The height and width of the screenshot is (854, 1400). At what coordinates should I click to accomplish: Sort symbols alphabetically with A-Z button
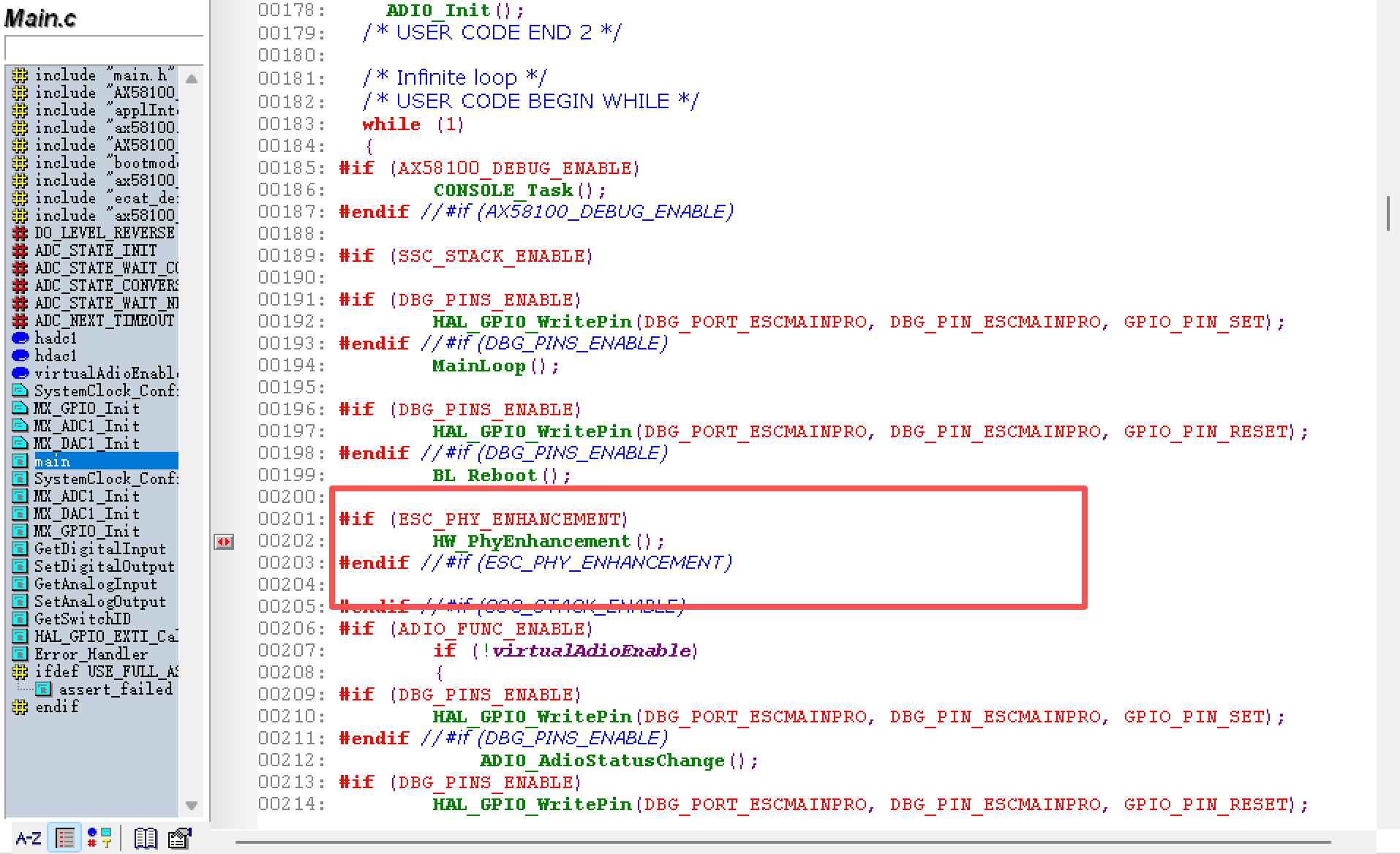click(x=29, y=838)
